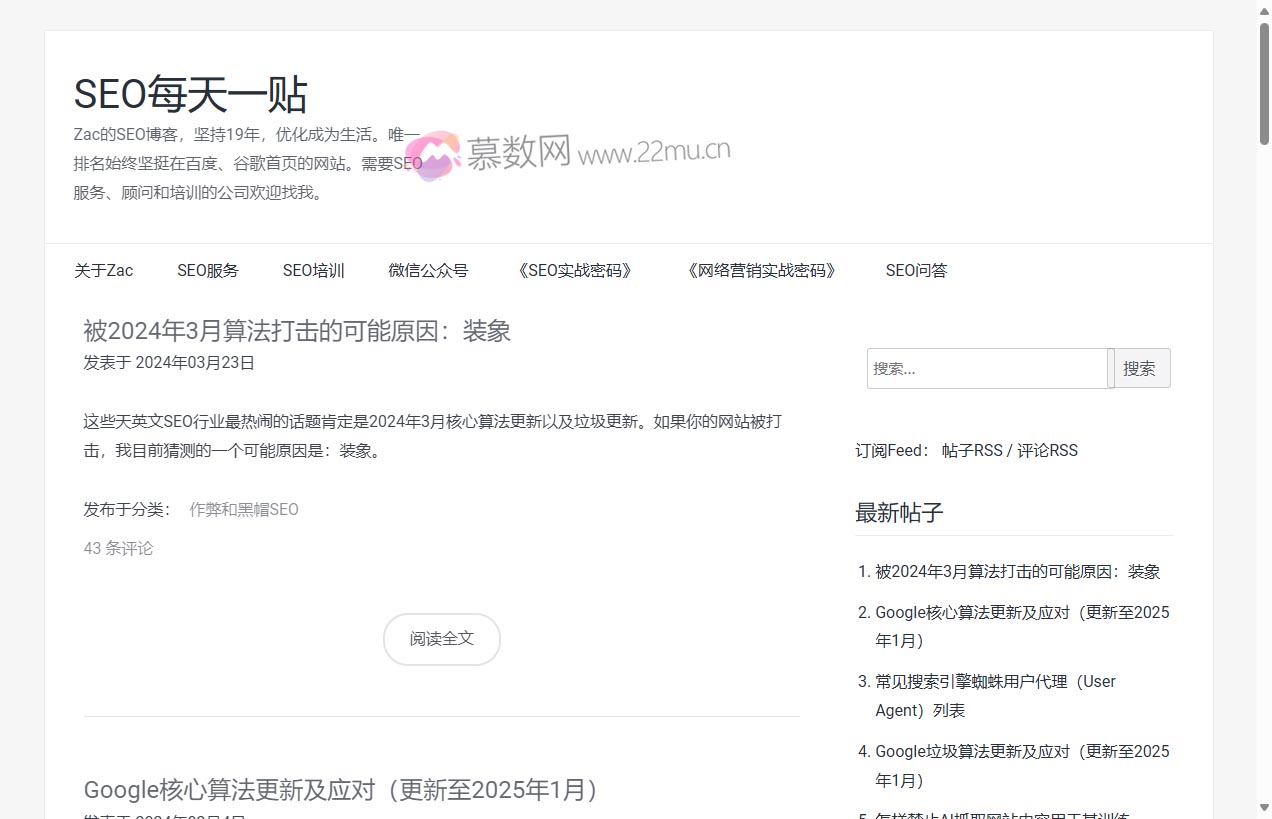Screen dimensions: 1272x819
Task: Click inside the 搜索 input field
Action: [985, 368]
